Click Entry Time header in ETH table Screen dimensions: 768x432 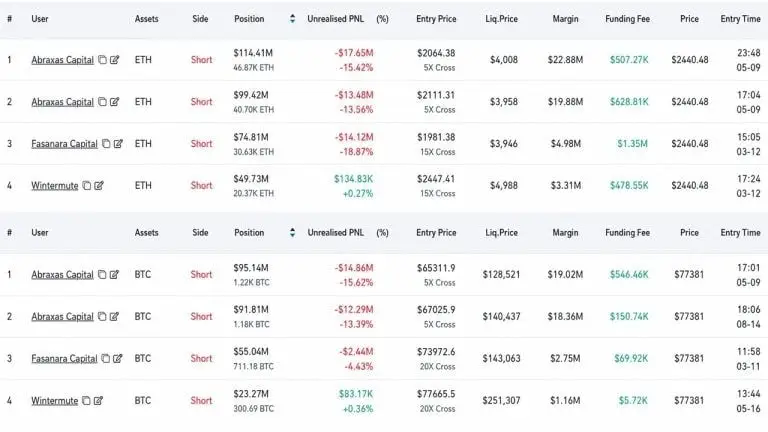pos(740,19)
